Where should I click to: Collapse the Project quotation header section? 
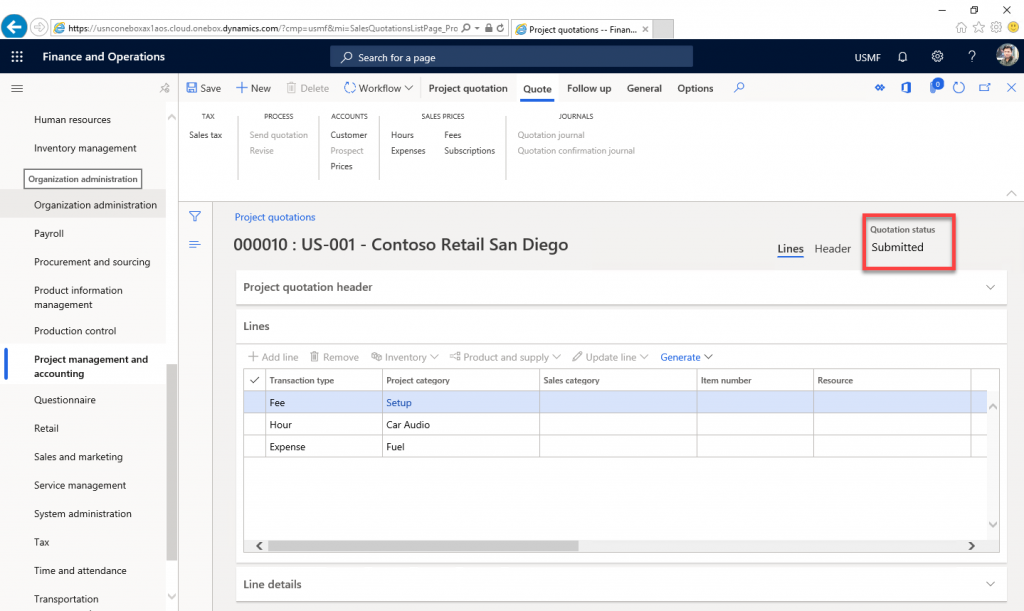990,286
